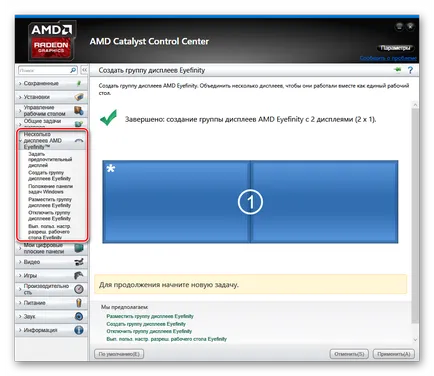This screenshot has width=434, height=376.
Task: Select Вып. польз. настр. разреш. sidebar item
Action: (49, 232)
